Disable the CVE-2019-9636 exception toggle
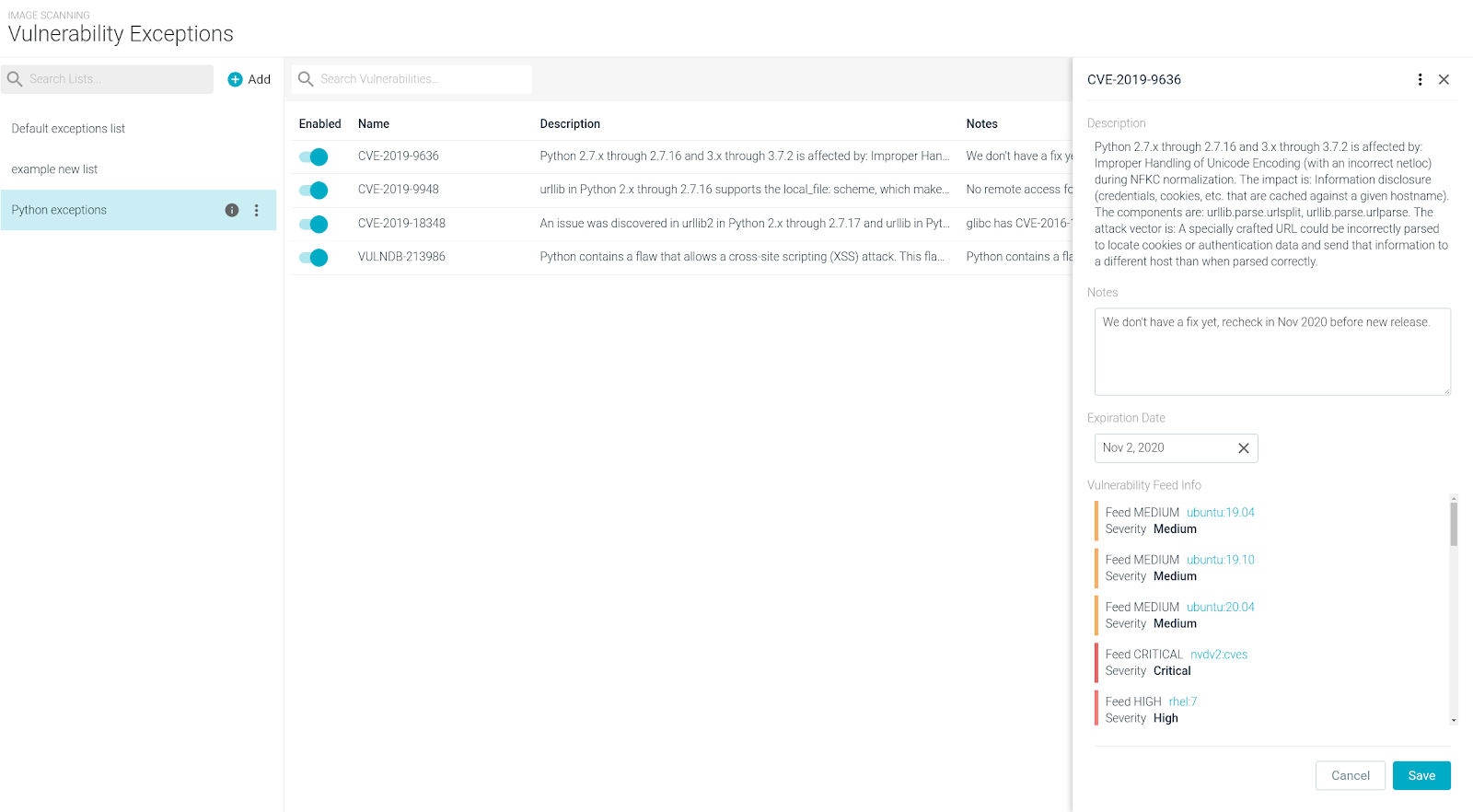The width and height of the screenshot is (1473, 812). pos(313,157)
